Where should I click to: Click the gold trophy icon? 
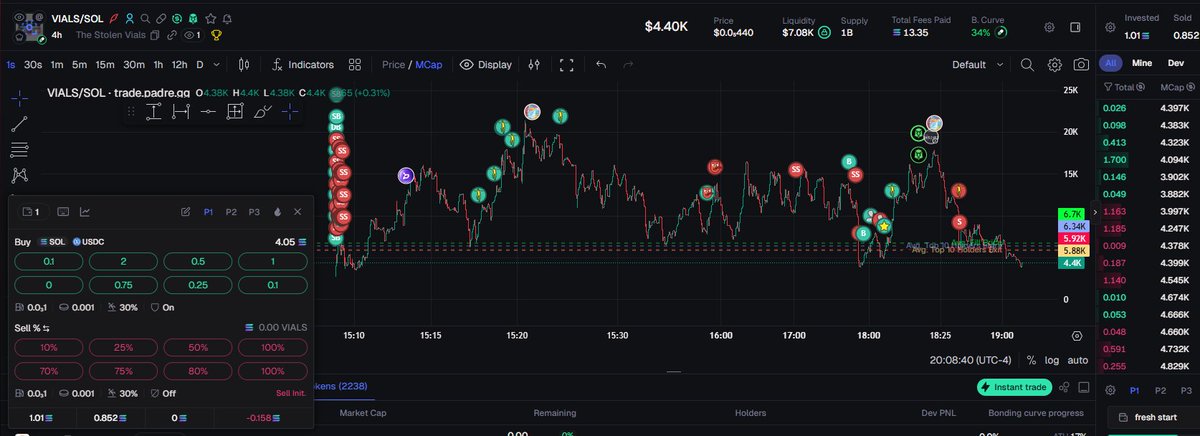[x=216, y=35]
